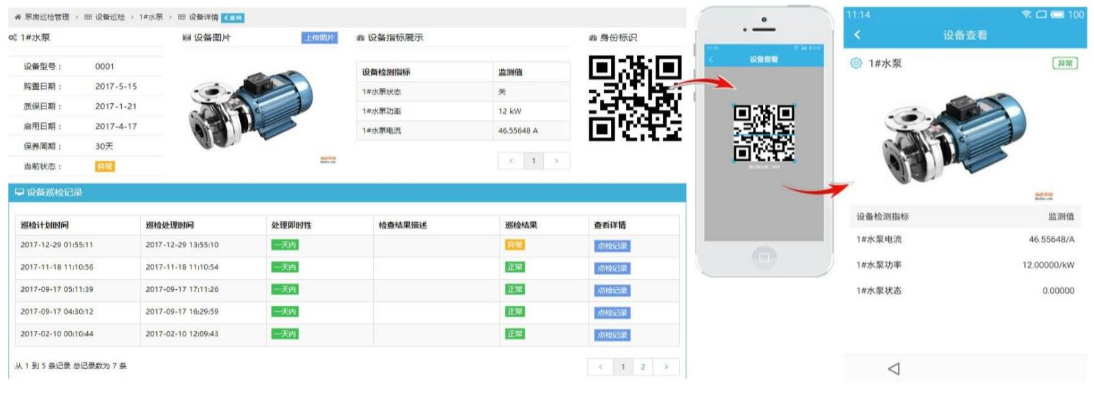Tap the pump photo in the mobile app

(x=955, y=138)
